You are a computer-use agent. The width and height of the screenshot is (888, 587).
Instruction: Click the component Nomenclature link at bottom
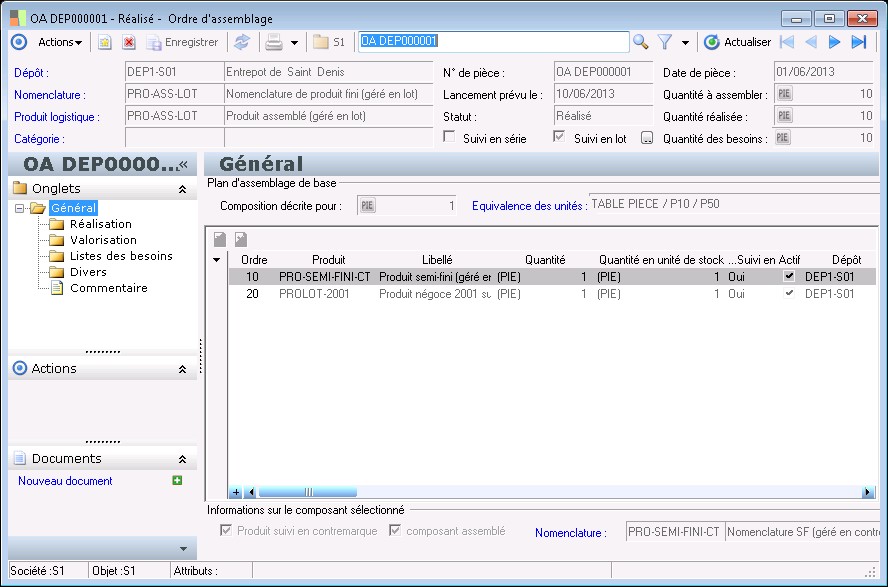pos(570,533)
